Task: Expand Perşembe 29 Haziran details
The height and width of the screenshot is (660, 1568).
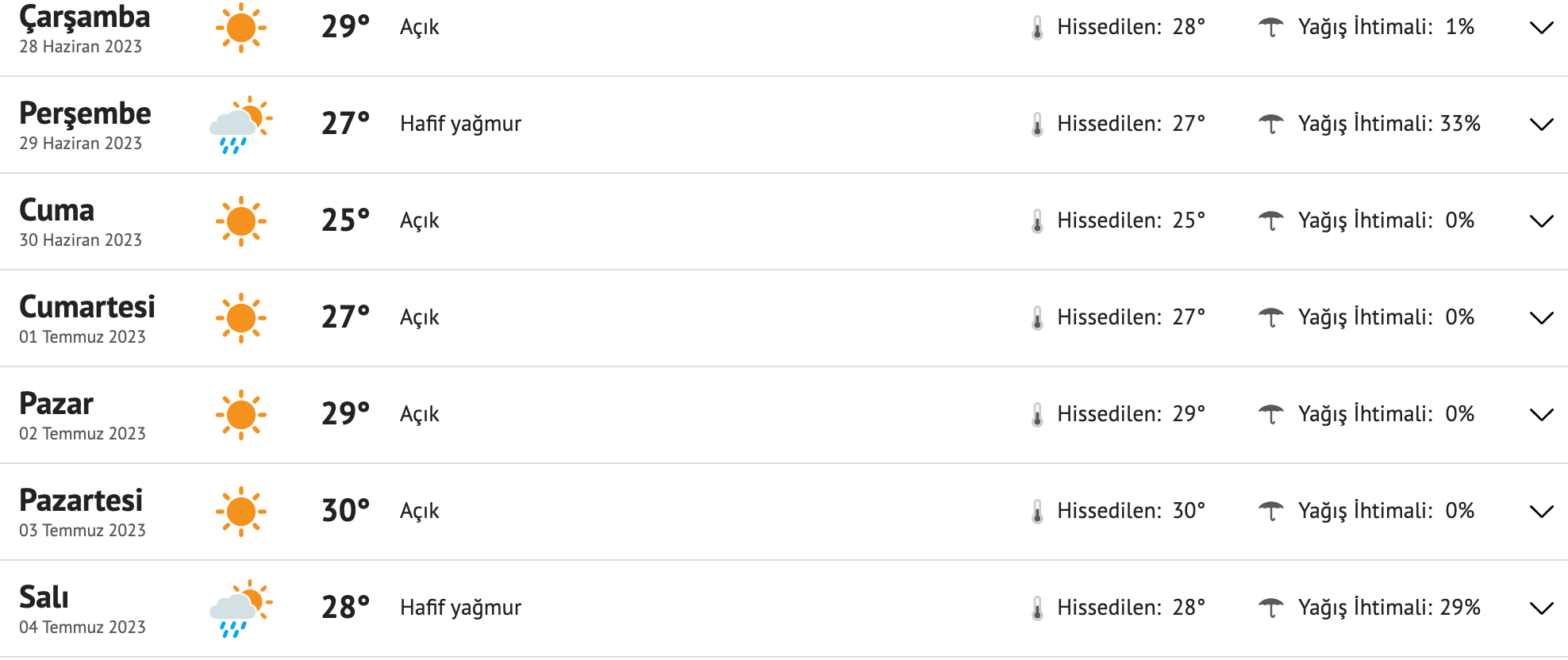Action: [1541, 125]
